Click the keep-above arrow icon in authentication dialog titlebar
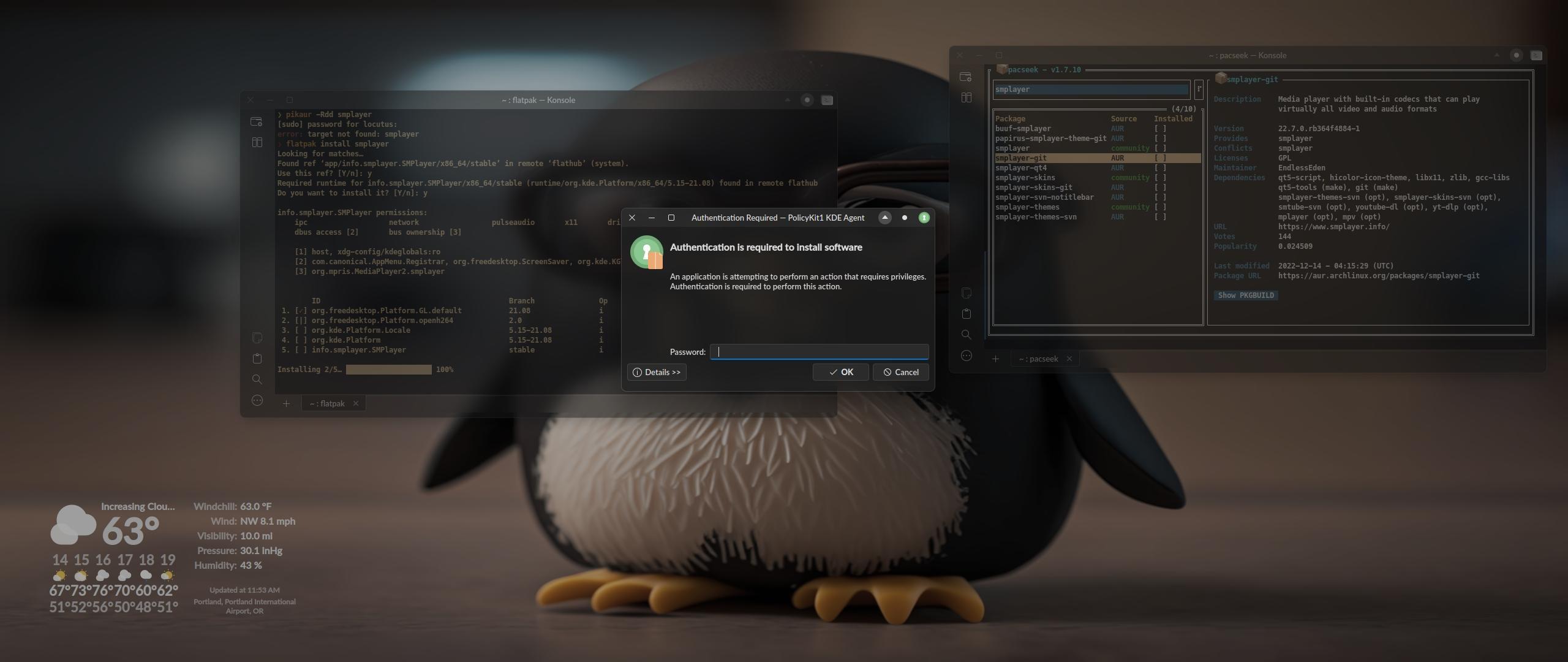 tap(884, 218)
